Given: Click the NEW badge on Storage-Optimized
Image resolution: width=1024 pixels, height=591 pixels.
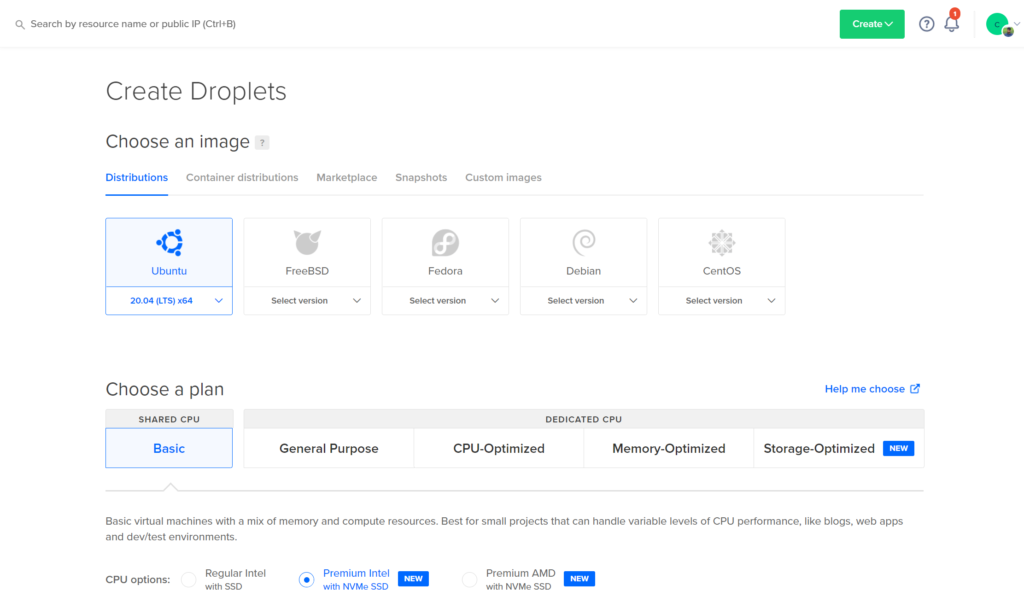Looking at the screenshot, I should click(x=898, y=449).
